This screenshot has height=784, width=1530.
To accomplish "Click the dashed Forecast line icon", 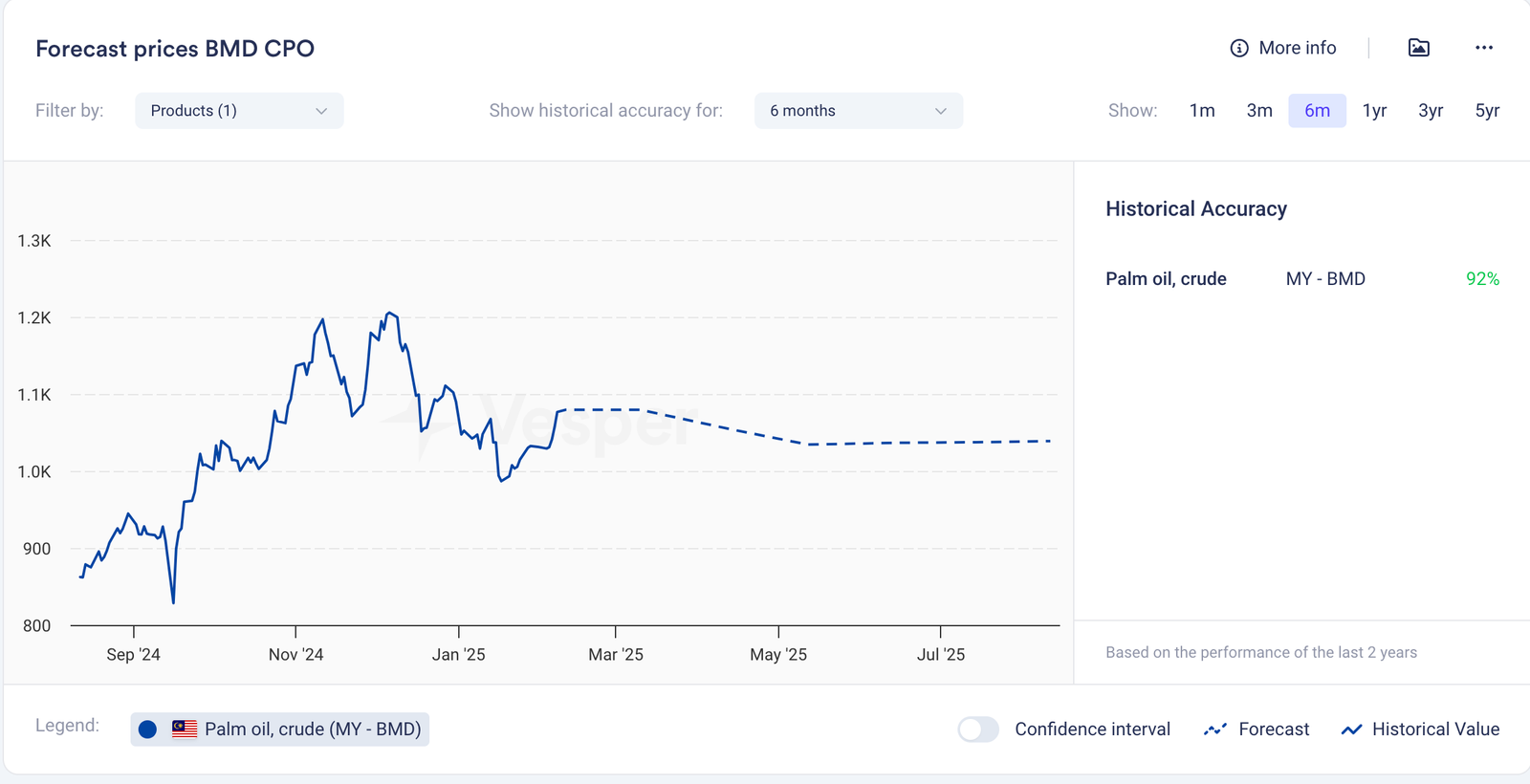I will pyautogui.click(x=1214, y=730).
